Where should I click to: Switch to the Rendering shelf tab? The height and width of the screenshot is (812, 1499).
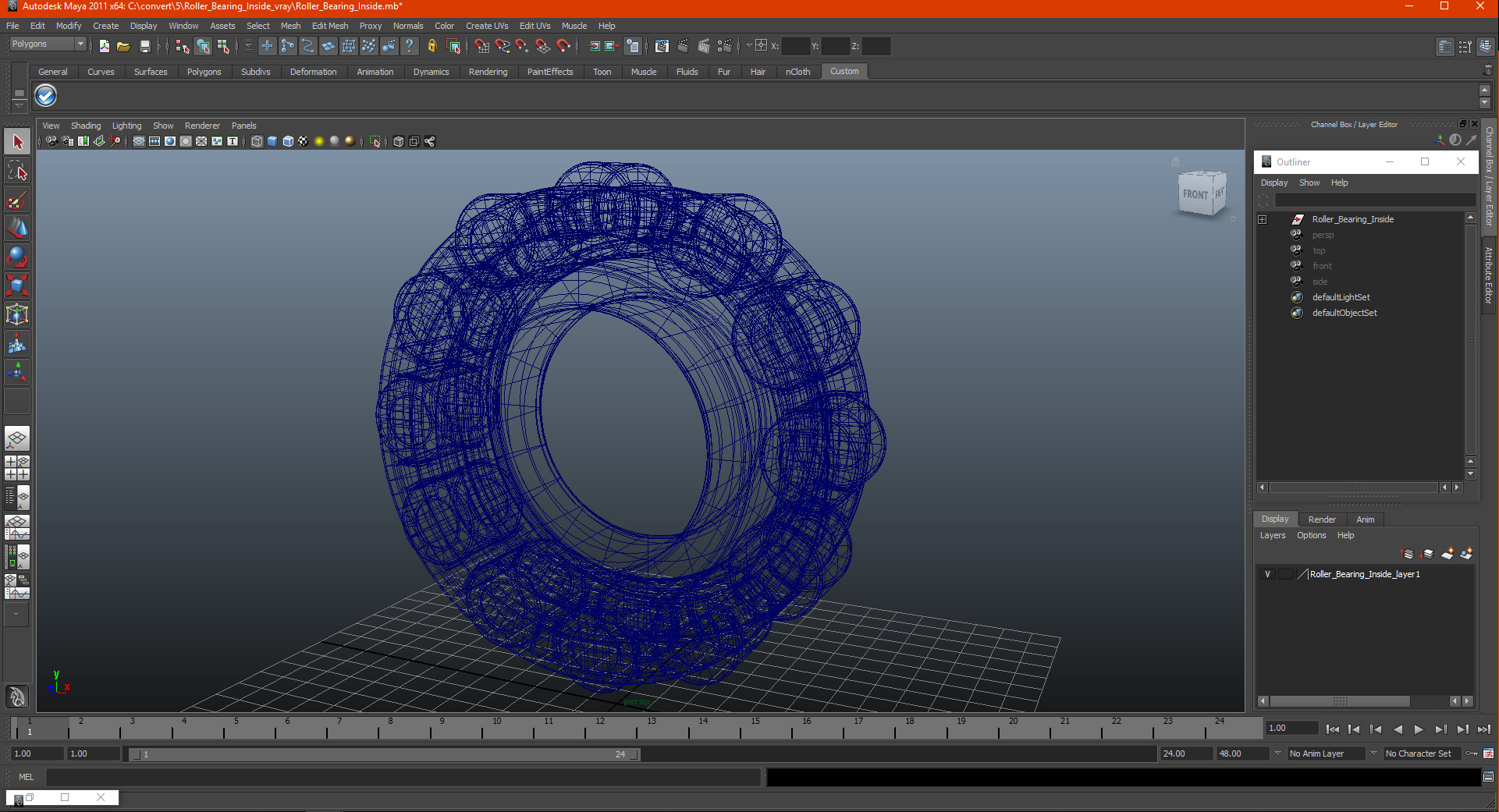click(488, 72)
